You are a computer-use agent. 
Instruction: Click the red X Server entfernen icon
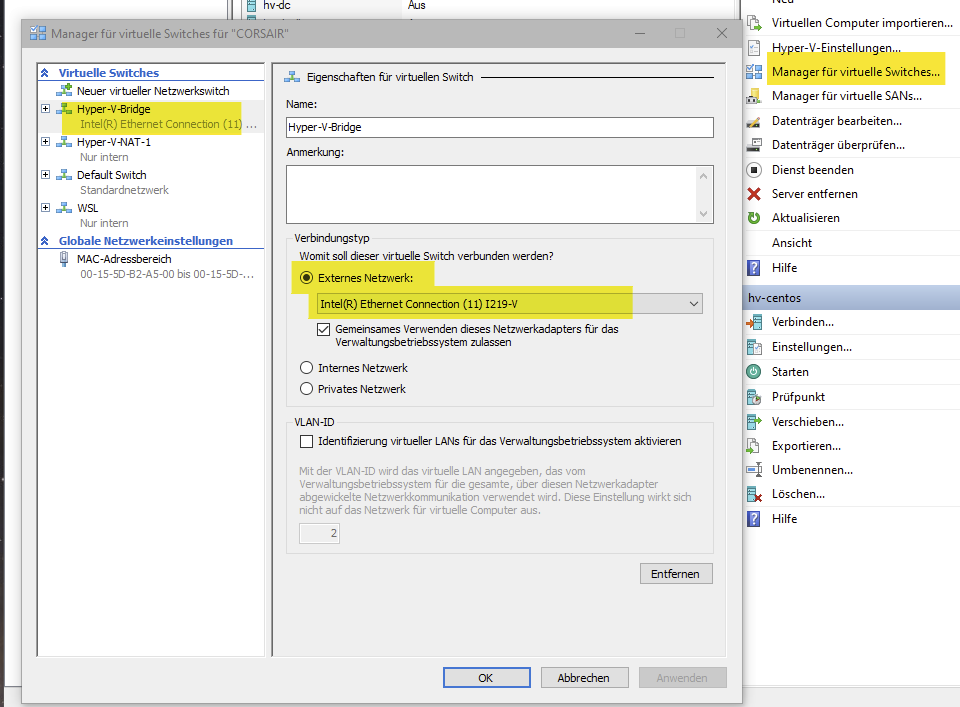(754, 194)
